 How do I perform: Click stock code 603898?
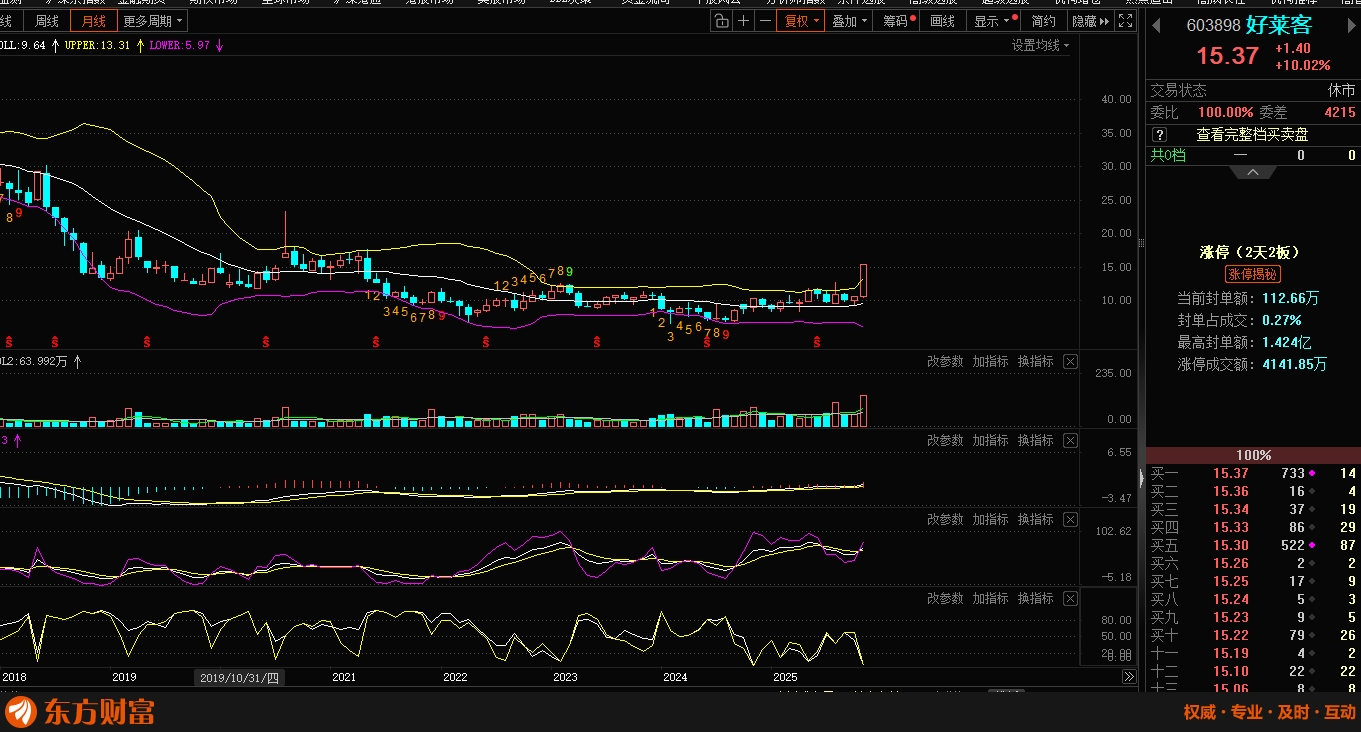point(1212,26)
